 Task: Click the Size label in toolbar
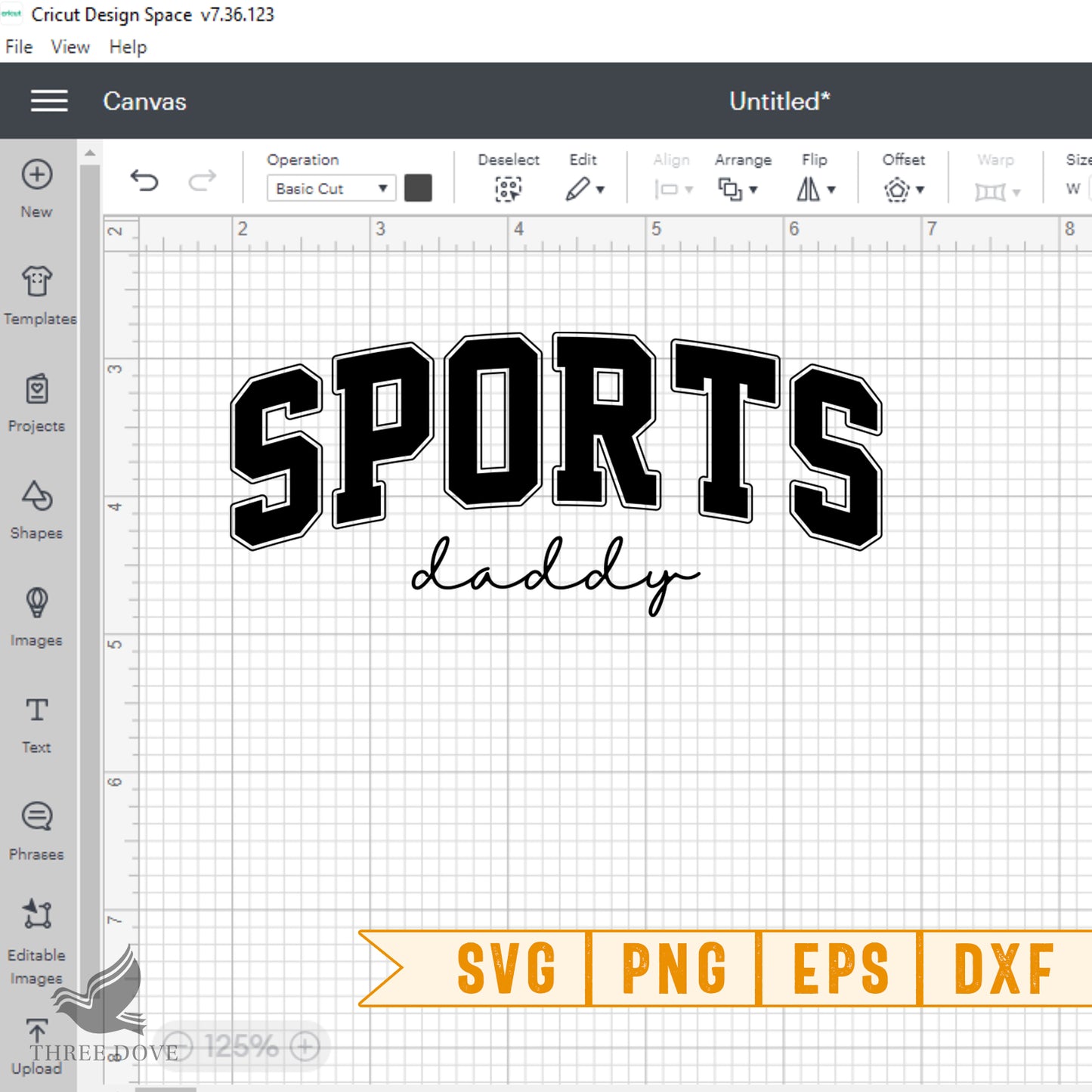pos(1078,159)
